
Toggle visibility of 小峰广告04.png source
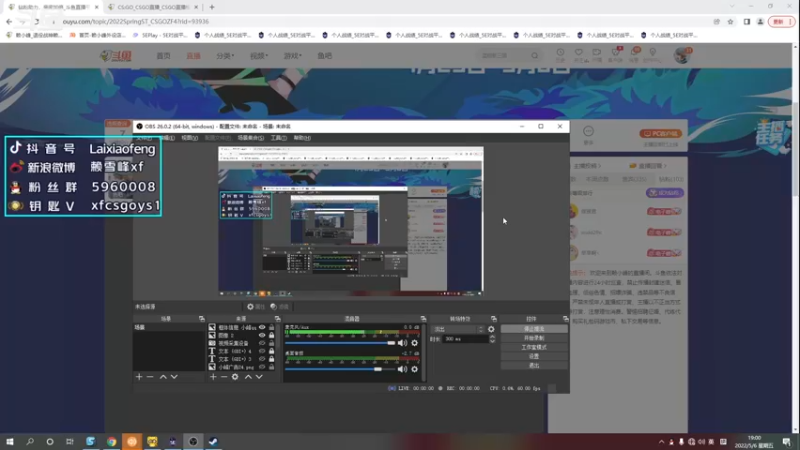point(262,367)
